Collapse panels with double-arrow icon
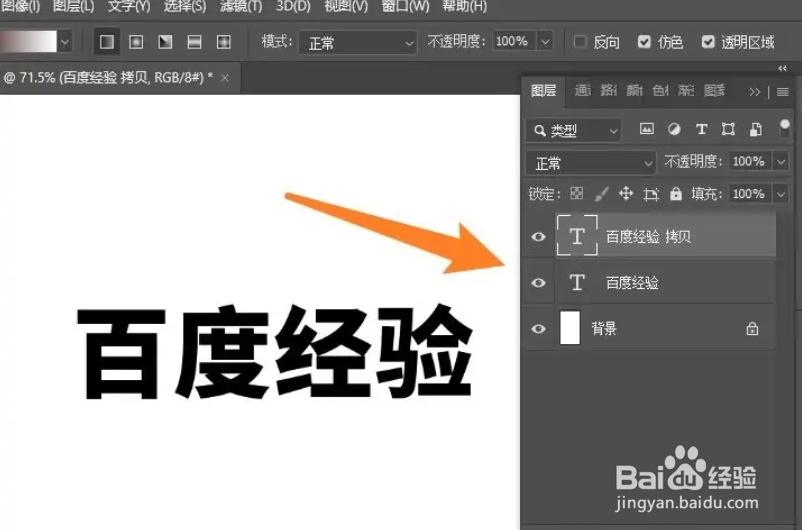The width and height of the screenshot is (802, 530). point(782,68)
